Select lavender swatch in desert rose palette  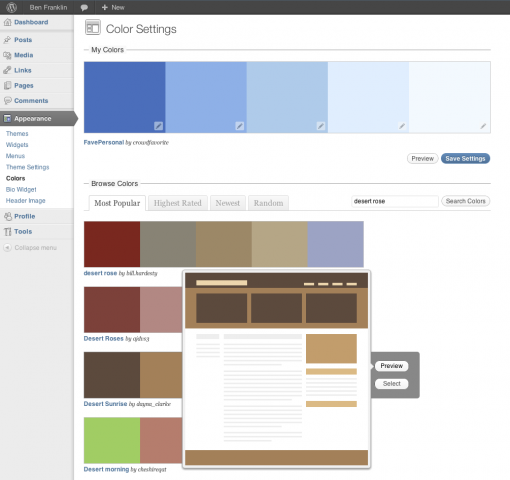click(336, 244)
